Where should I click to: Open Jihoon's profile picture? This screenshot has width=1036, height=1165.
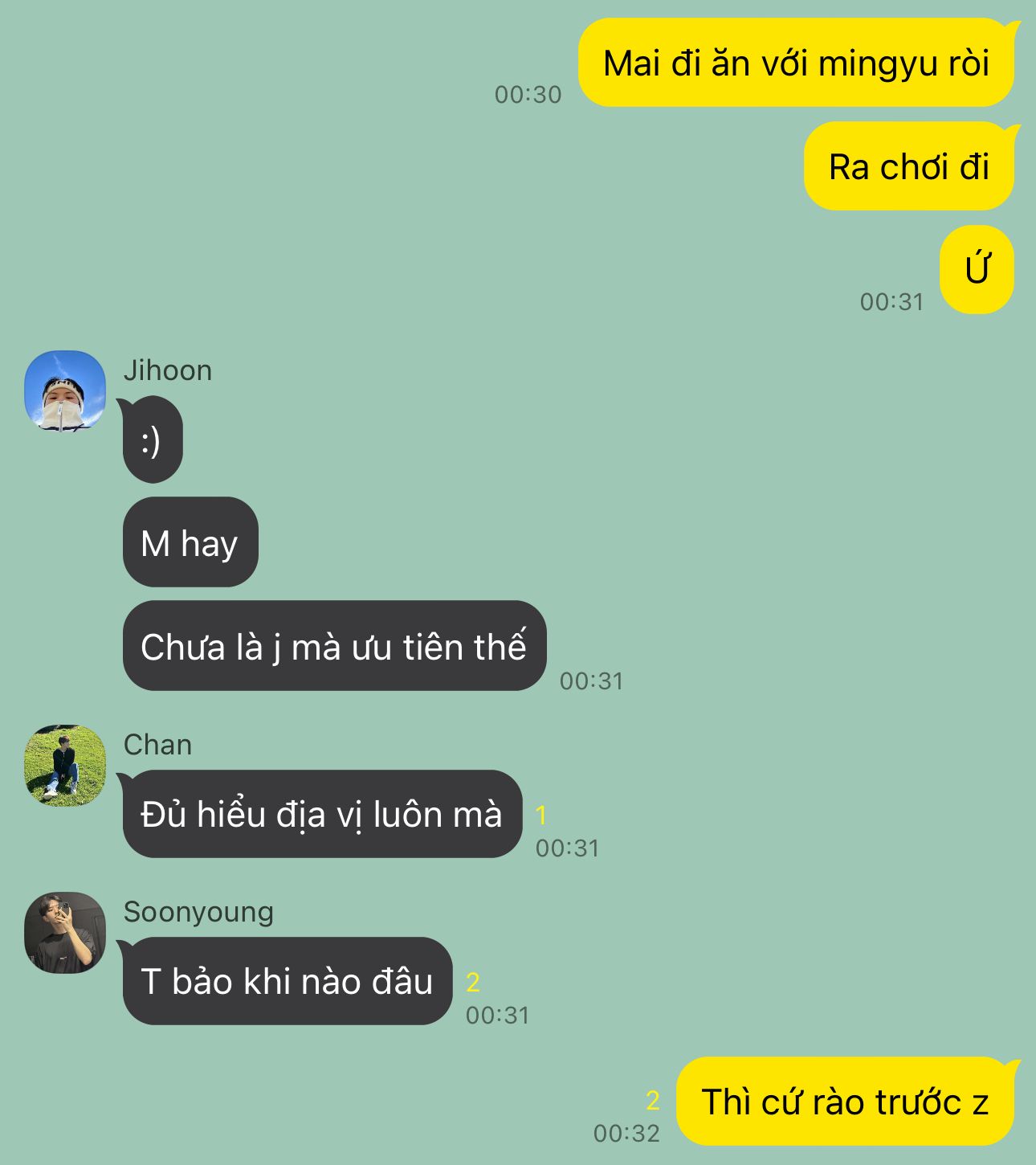65,391
